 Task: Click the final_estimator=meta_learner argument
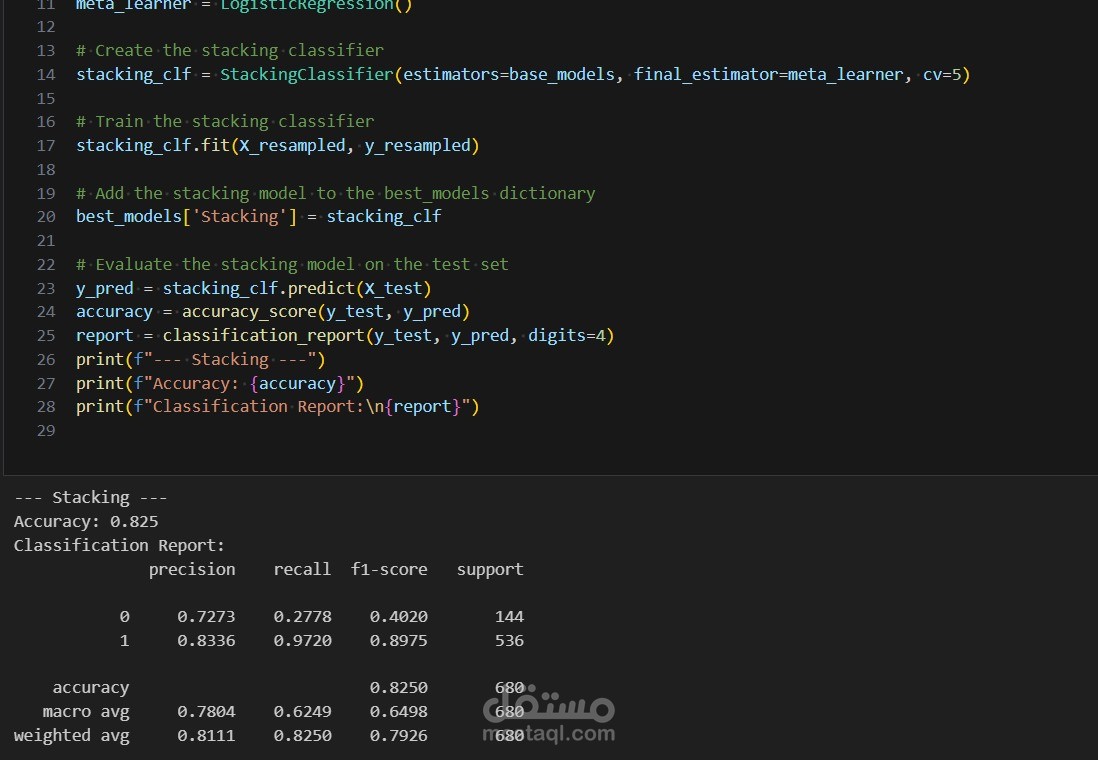(768, 74)
